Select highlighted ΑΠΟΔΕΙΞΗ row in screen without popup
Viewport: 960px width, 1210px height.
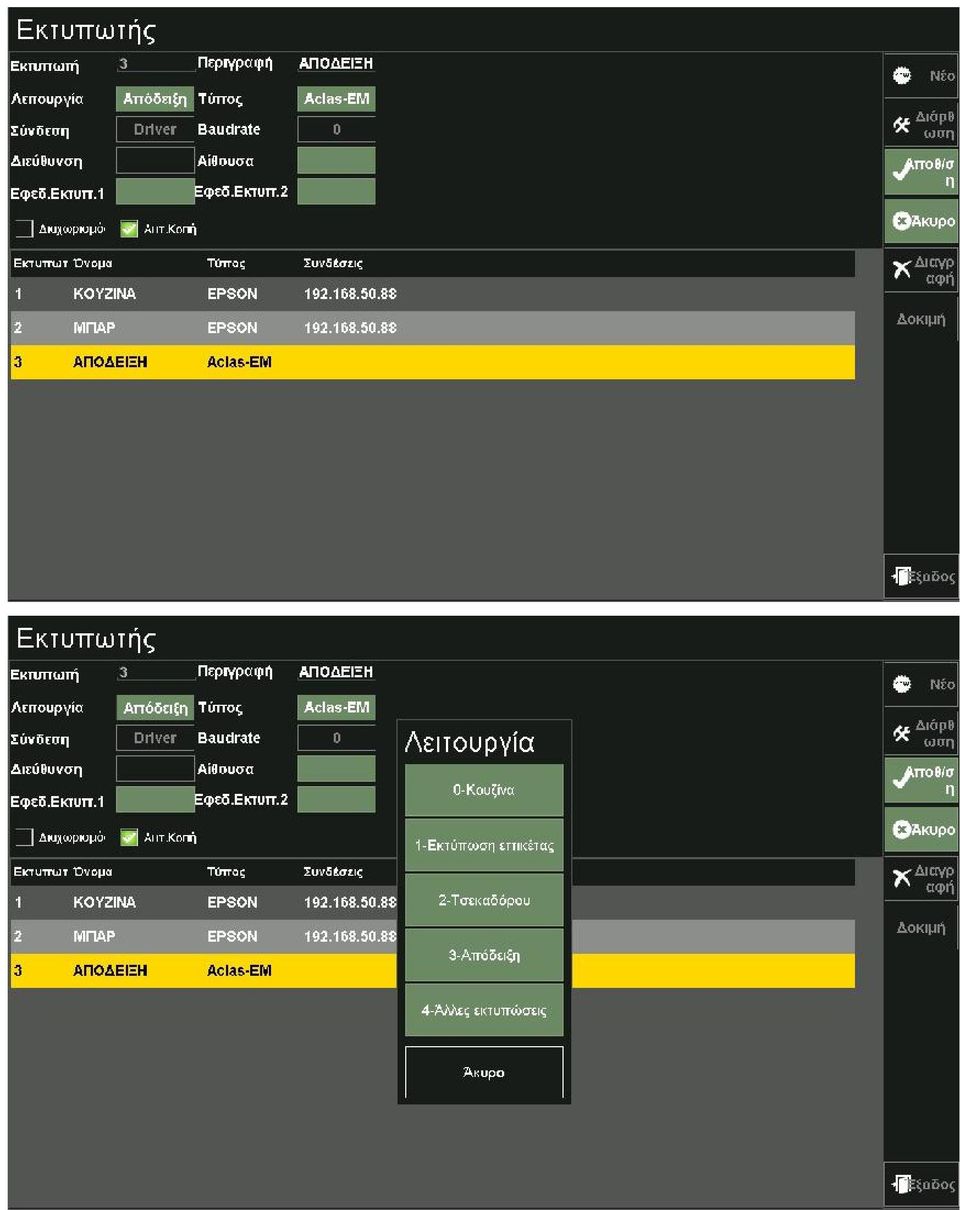(x=433, y=362)
